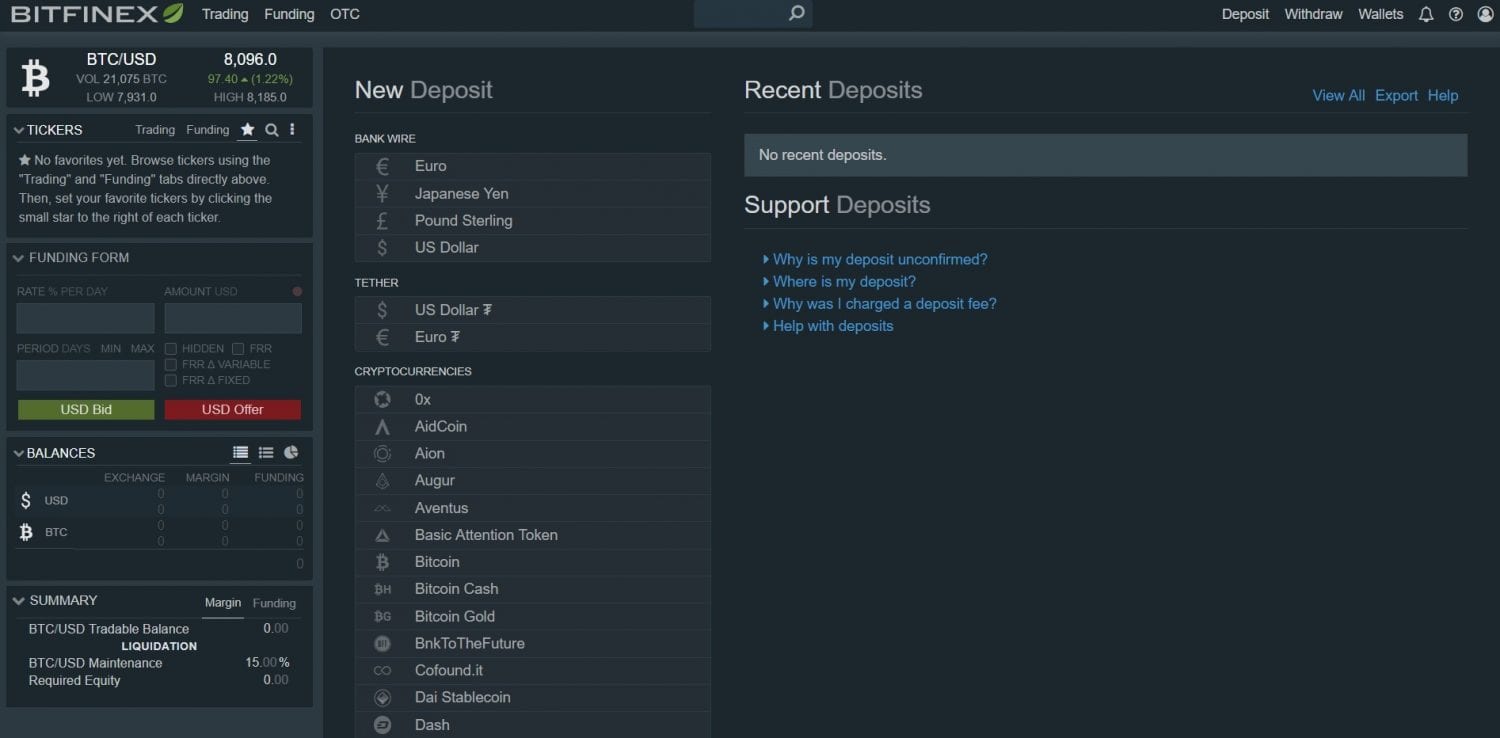
Task: Click Export in Recent Deposits
Action: [1396, 95]
